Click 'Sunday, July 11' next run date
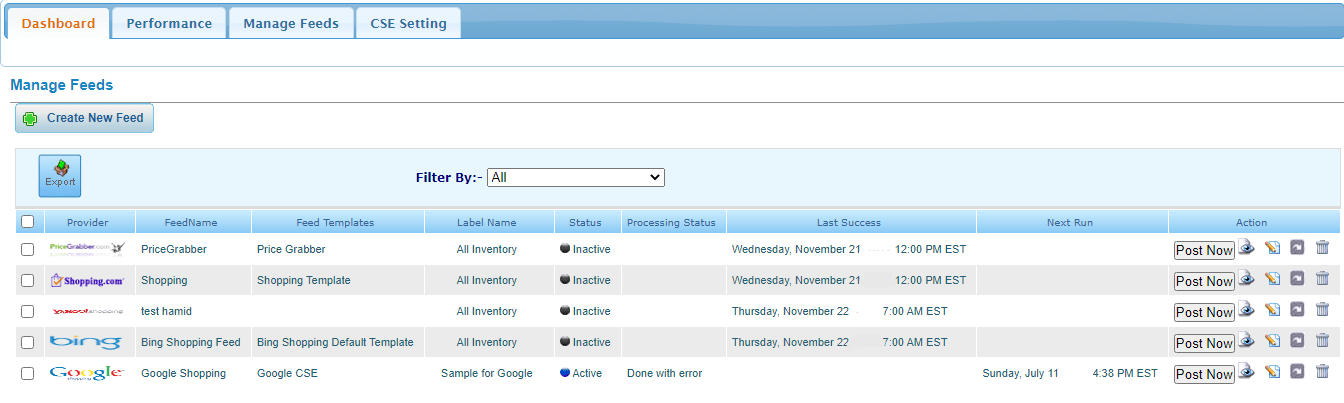The image size is (1344, 403). pos(1021,373)
